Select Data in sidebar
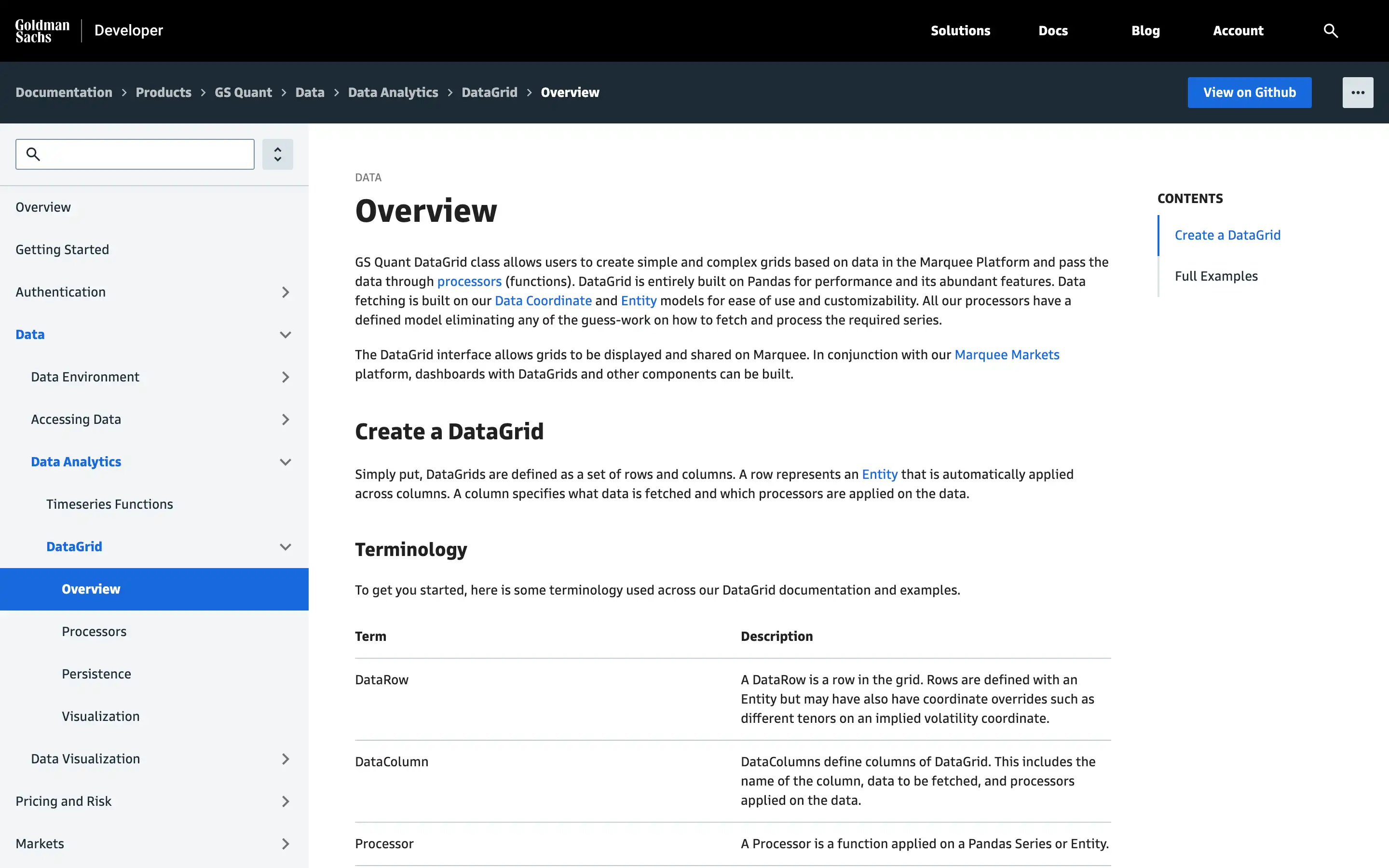Screen dimensions: 1389x868 click(30, 335)
